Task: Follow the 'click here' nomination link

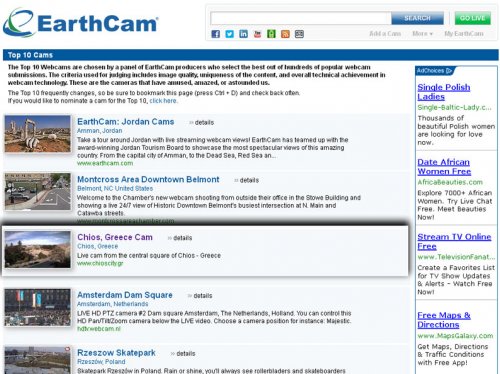Action: (163, 101)
